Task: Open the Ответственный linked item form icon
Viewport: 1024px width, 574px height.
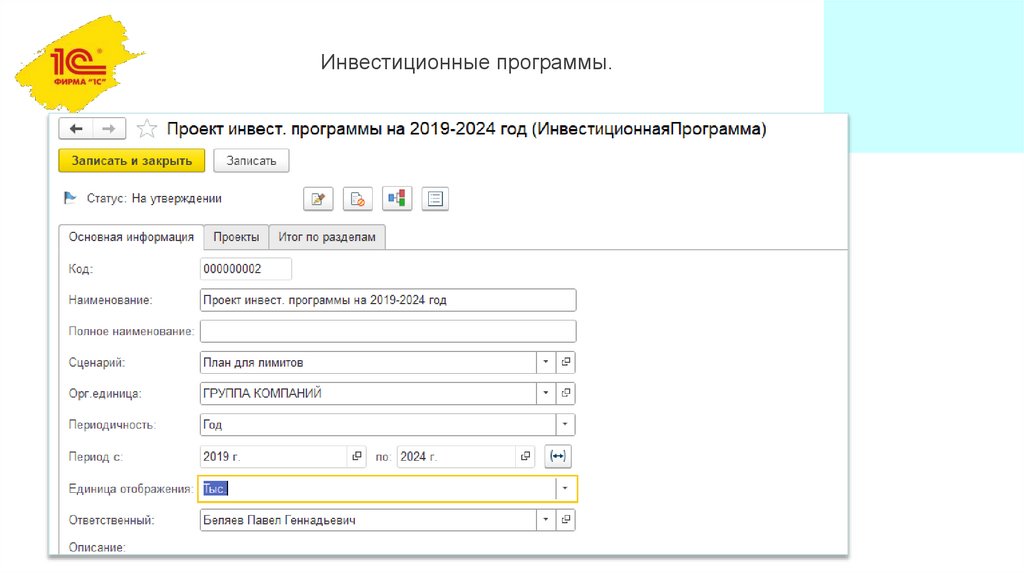Action: pyautogui.click(x=566, y=520)
